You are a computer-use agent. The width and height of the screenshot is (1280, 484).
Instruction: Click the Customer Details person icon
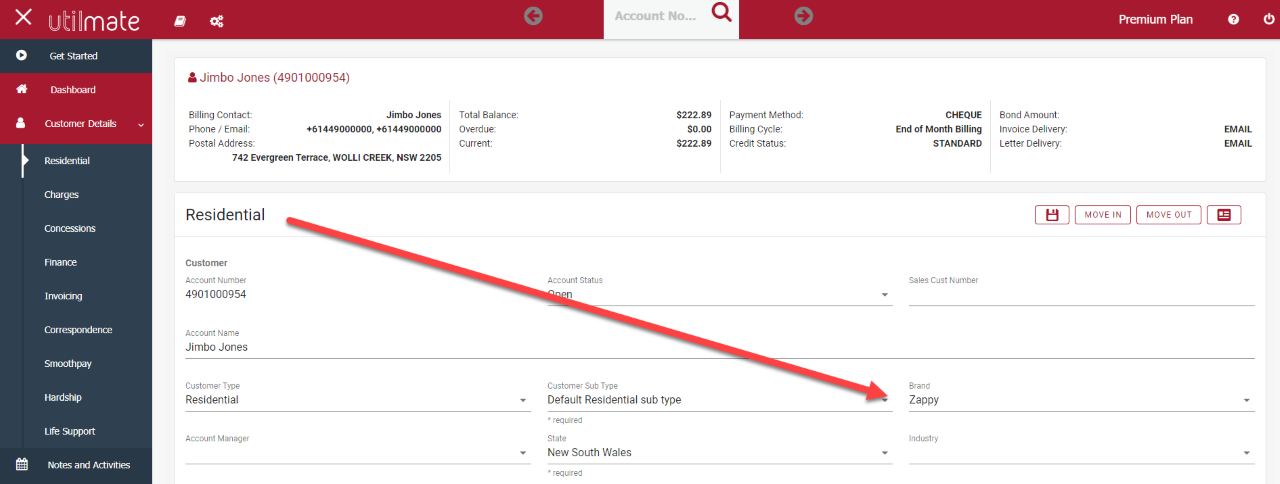(21, 124)
